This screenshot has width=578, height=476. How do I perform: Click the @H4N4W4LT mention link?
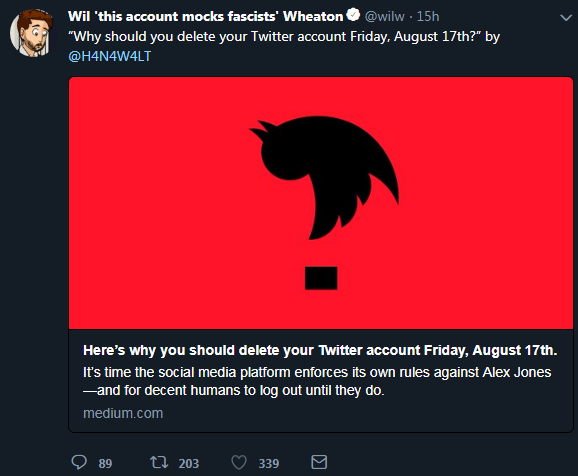tap(110, 56)
